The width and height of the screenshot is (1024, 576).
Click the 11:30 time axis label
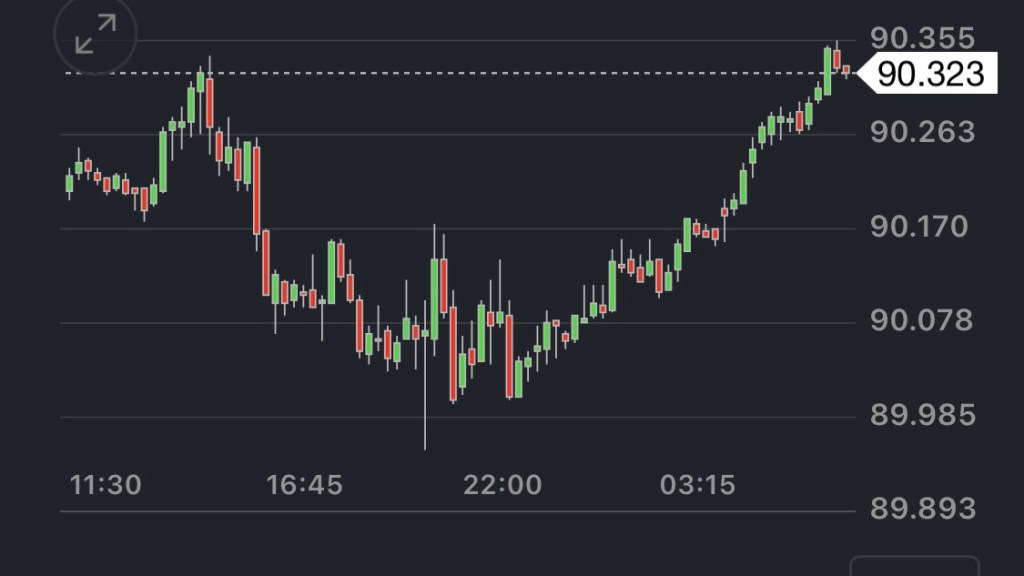(105, 486)
